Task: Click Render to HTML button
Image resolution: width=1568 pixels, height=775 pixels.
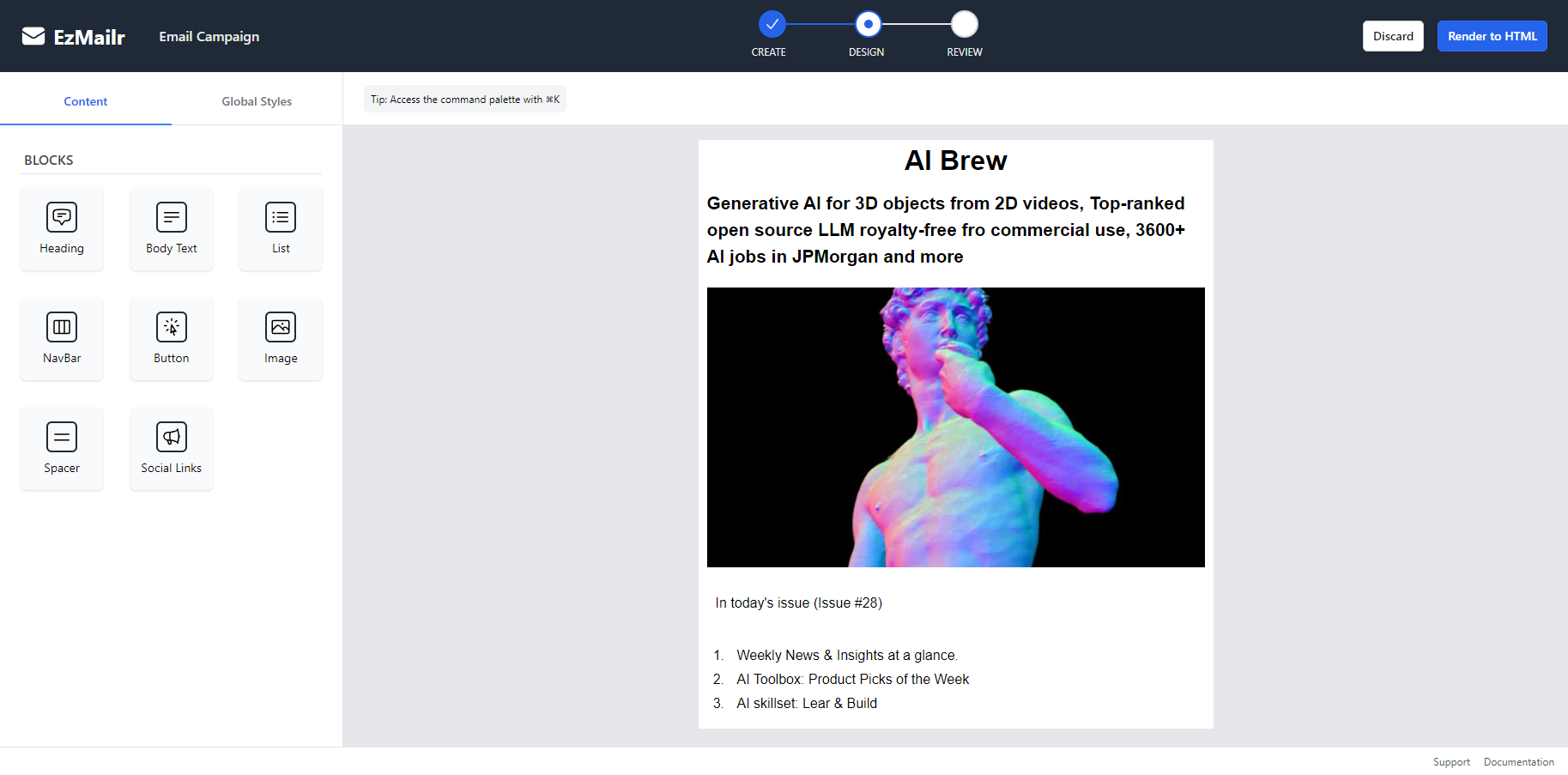Action: pos(1492,36)
